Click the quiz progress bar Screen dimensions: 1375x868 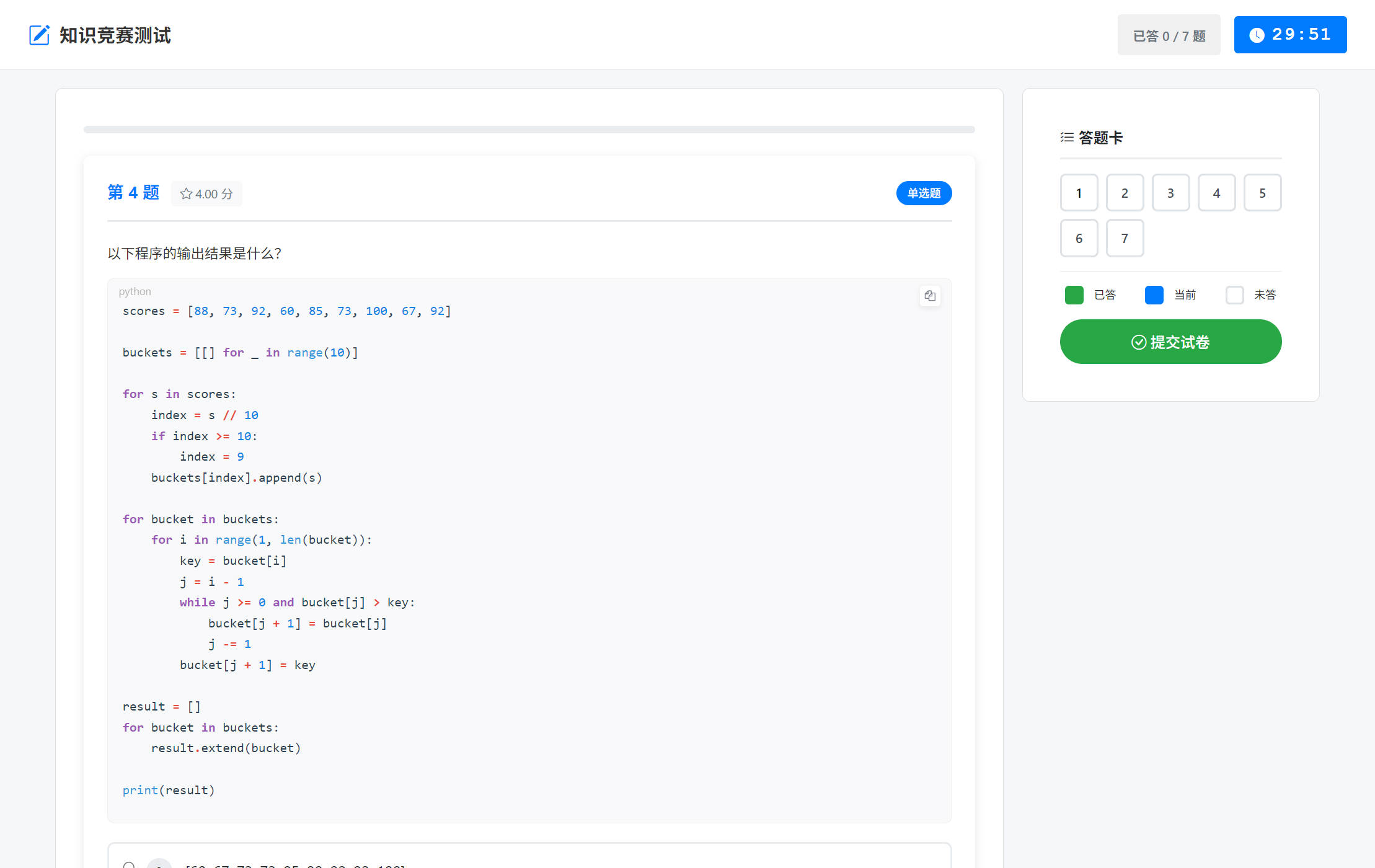coord(529,130)
